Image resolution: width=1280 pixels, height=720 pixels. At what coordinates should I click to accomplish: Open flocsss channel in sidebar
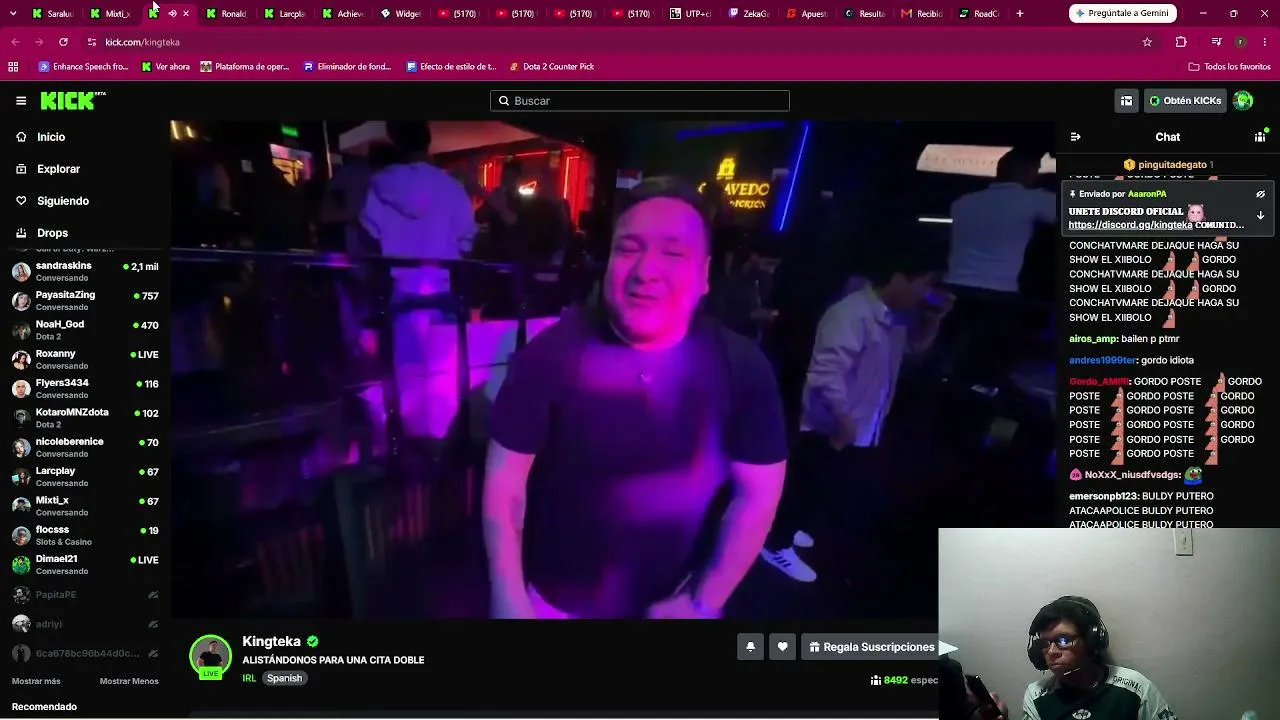(x=85, y=535)
